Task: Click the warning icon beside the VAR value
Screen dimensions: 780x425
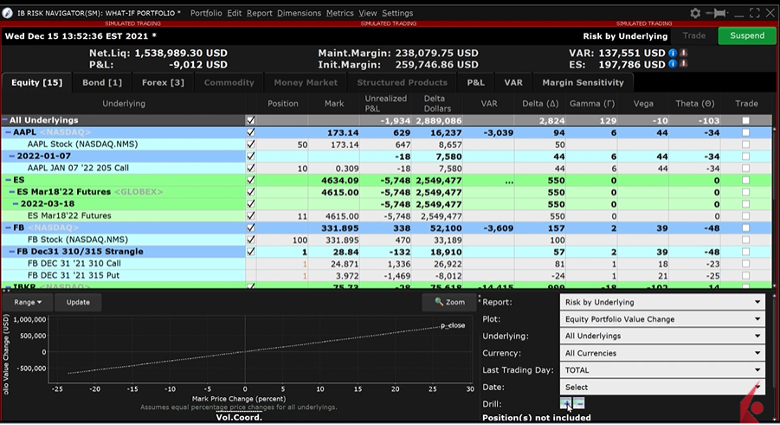Action: click(686, 52)
